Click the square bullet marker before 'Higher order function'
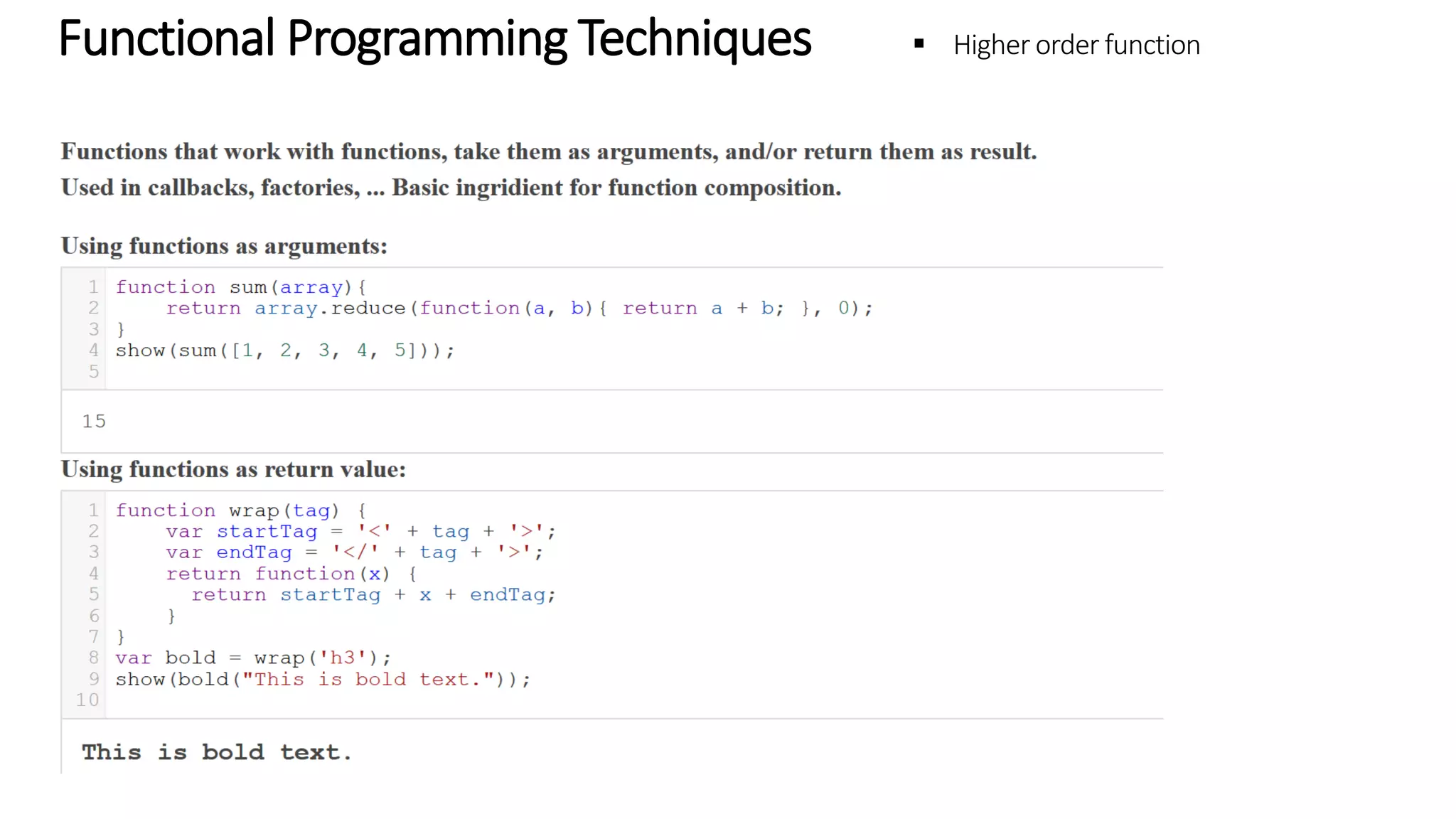The width and height of the screenshot is (1456, 819). [919, 44]
